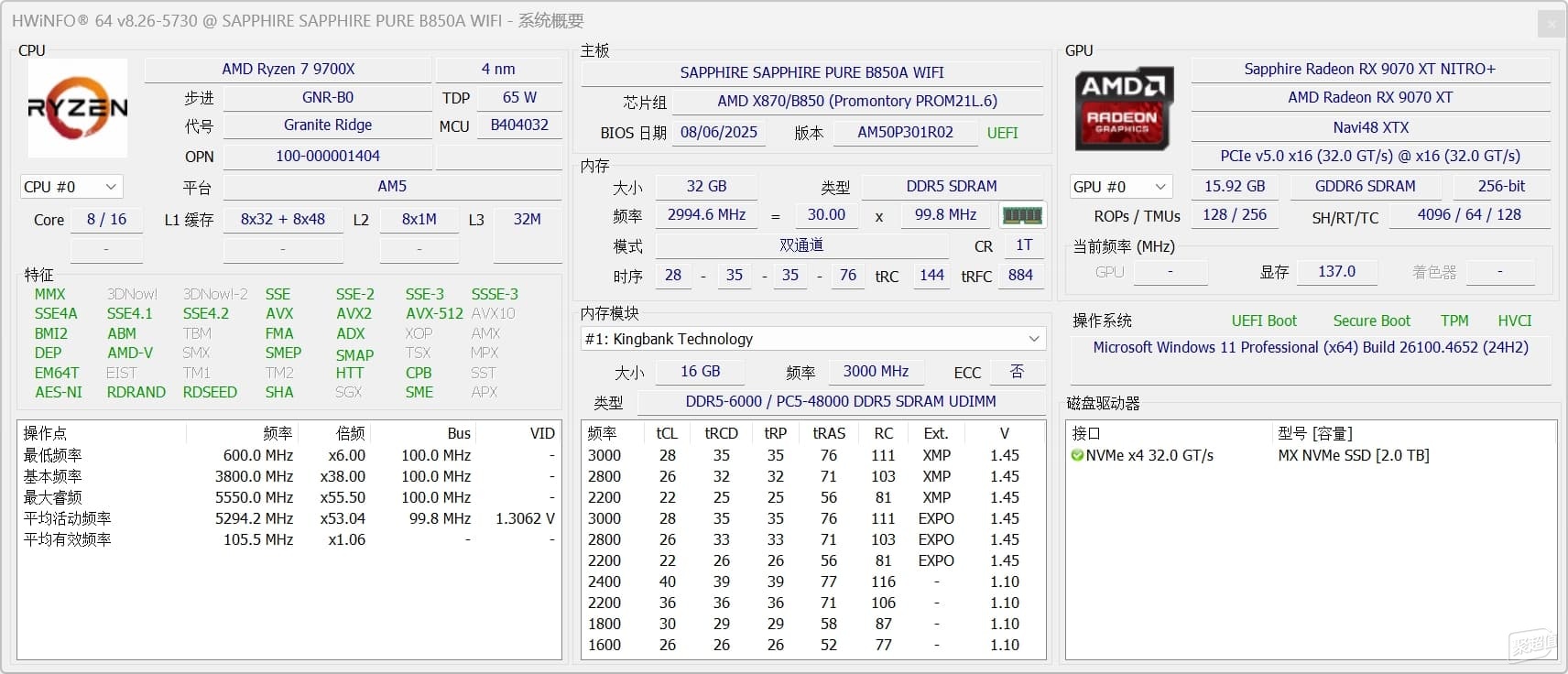
Task: Click the UEFI Boot status indicator
Action: coord(1264,321)
